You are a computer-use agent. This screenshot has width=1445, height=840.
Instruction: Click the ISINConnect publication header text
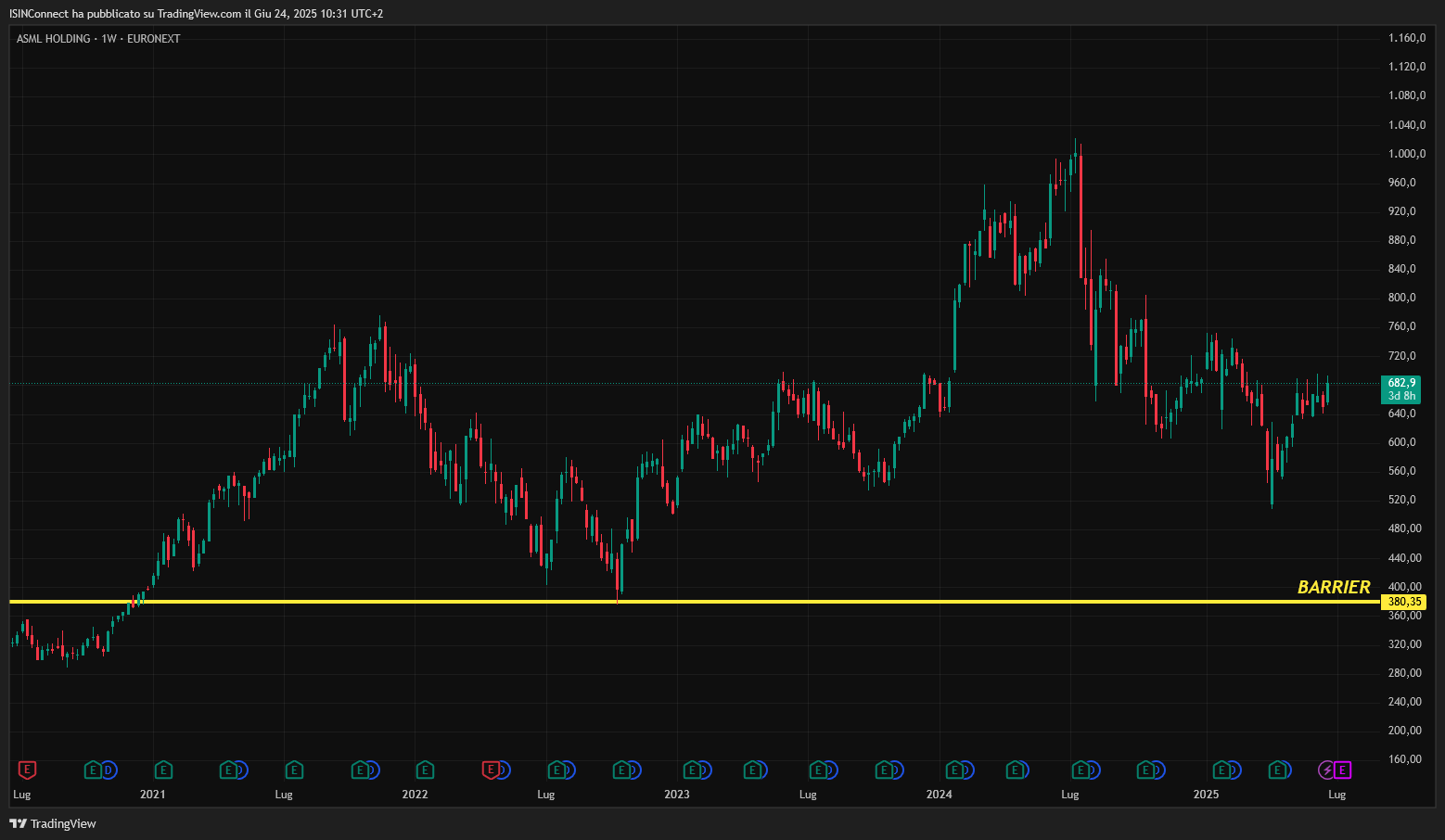(197, 14)
